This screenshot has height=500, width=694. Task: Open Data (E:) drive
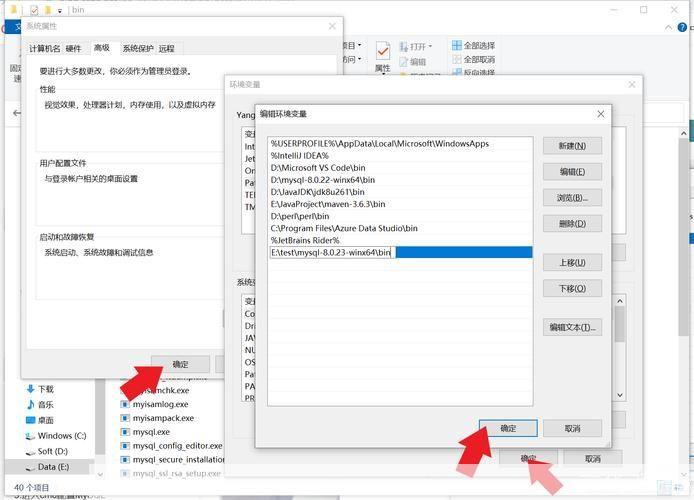point(47,467)
